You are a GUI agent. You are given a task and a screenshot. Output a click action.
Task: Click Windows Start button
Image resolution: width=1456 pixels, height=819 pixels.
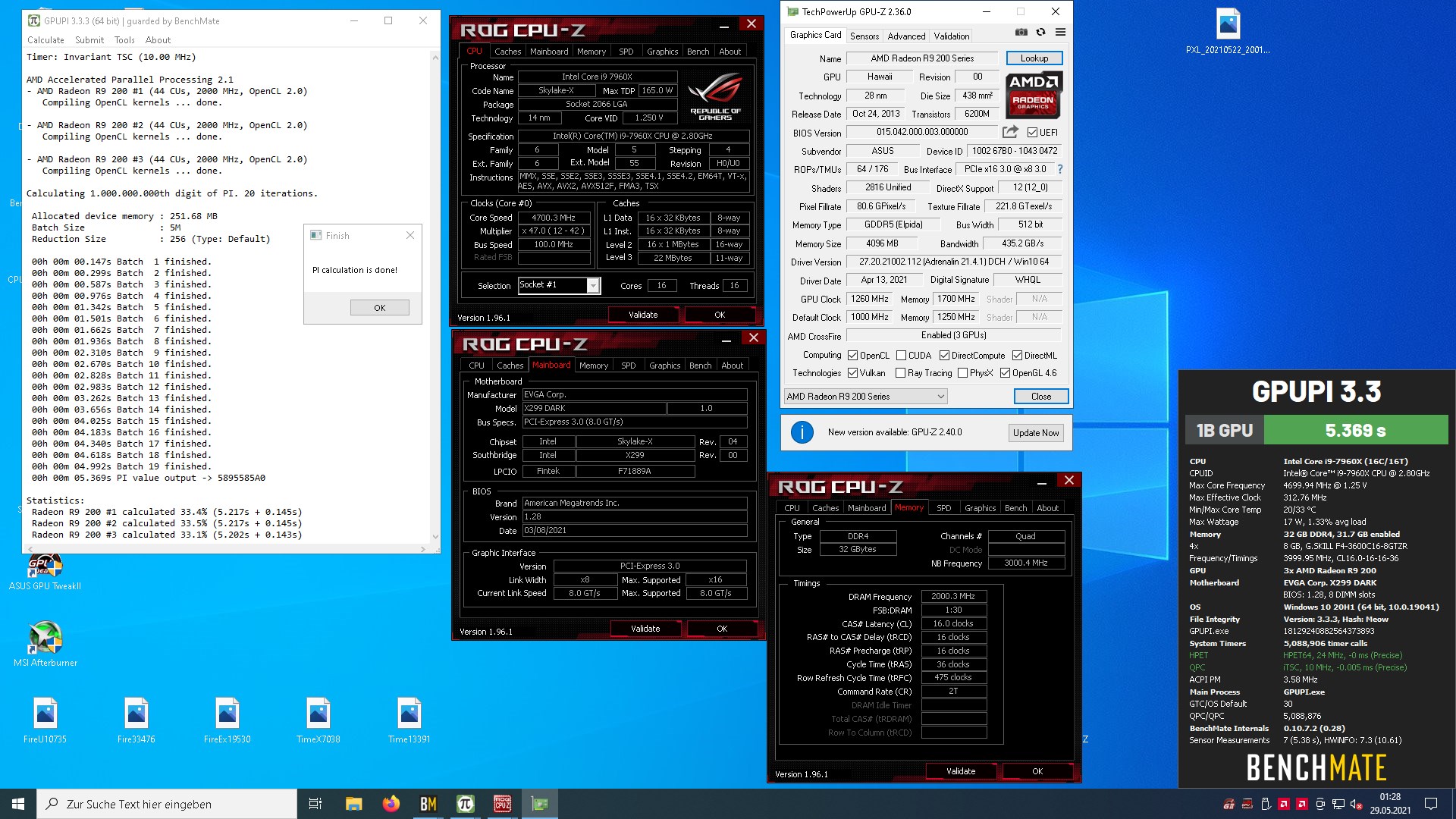[x=18, y=804]
